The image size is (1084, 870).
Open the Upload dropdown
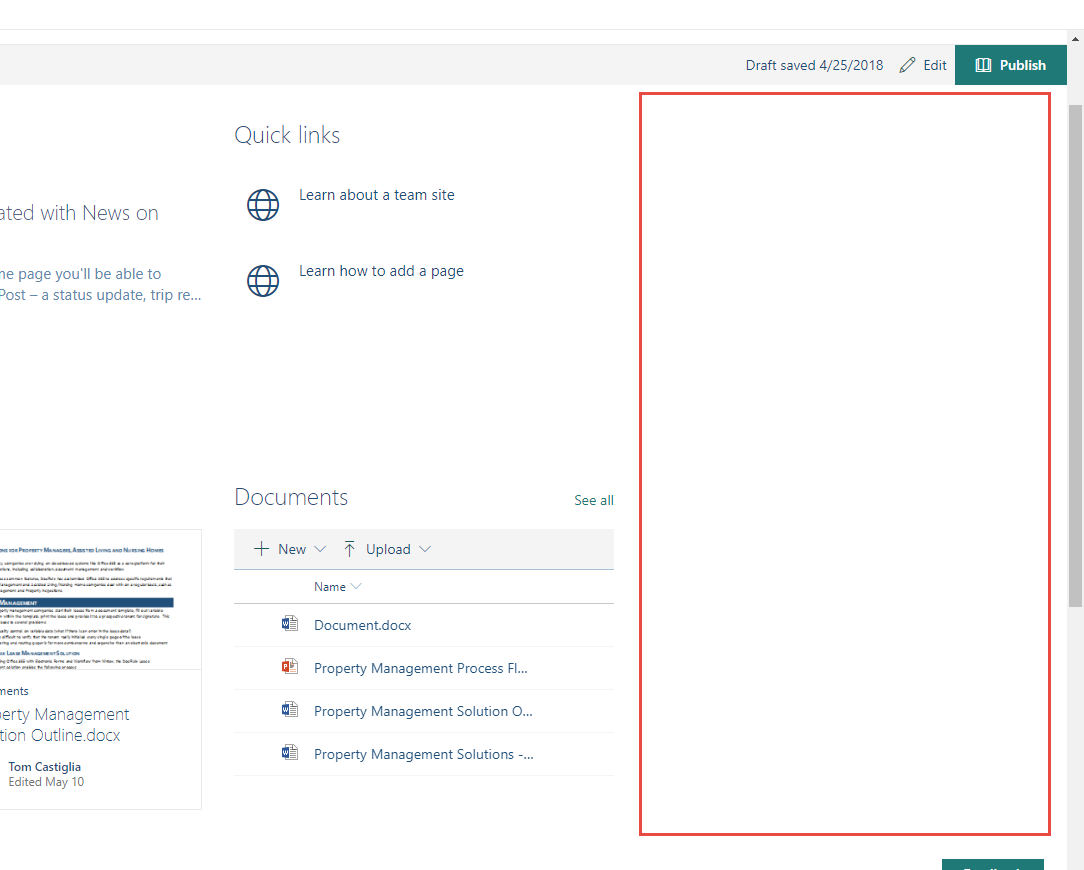pyautogui.click(x=425, y=549)
